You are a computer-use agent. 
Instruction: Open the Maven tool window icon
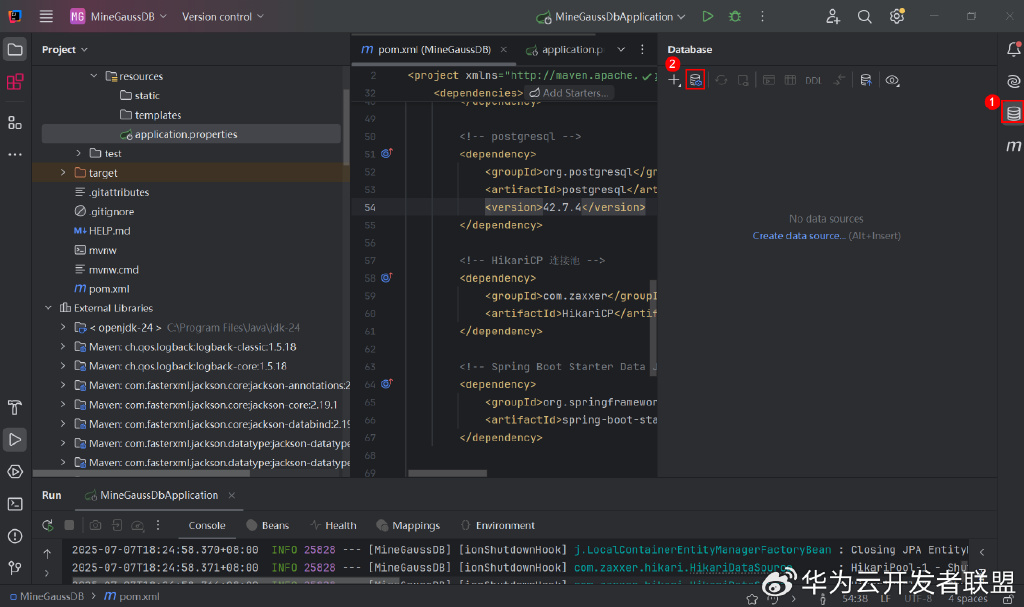(1013, 146)
